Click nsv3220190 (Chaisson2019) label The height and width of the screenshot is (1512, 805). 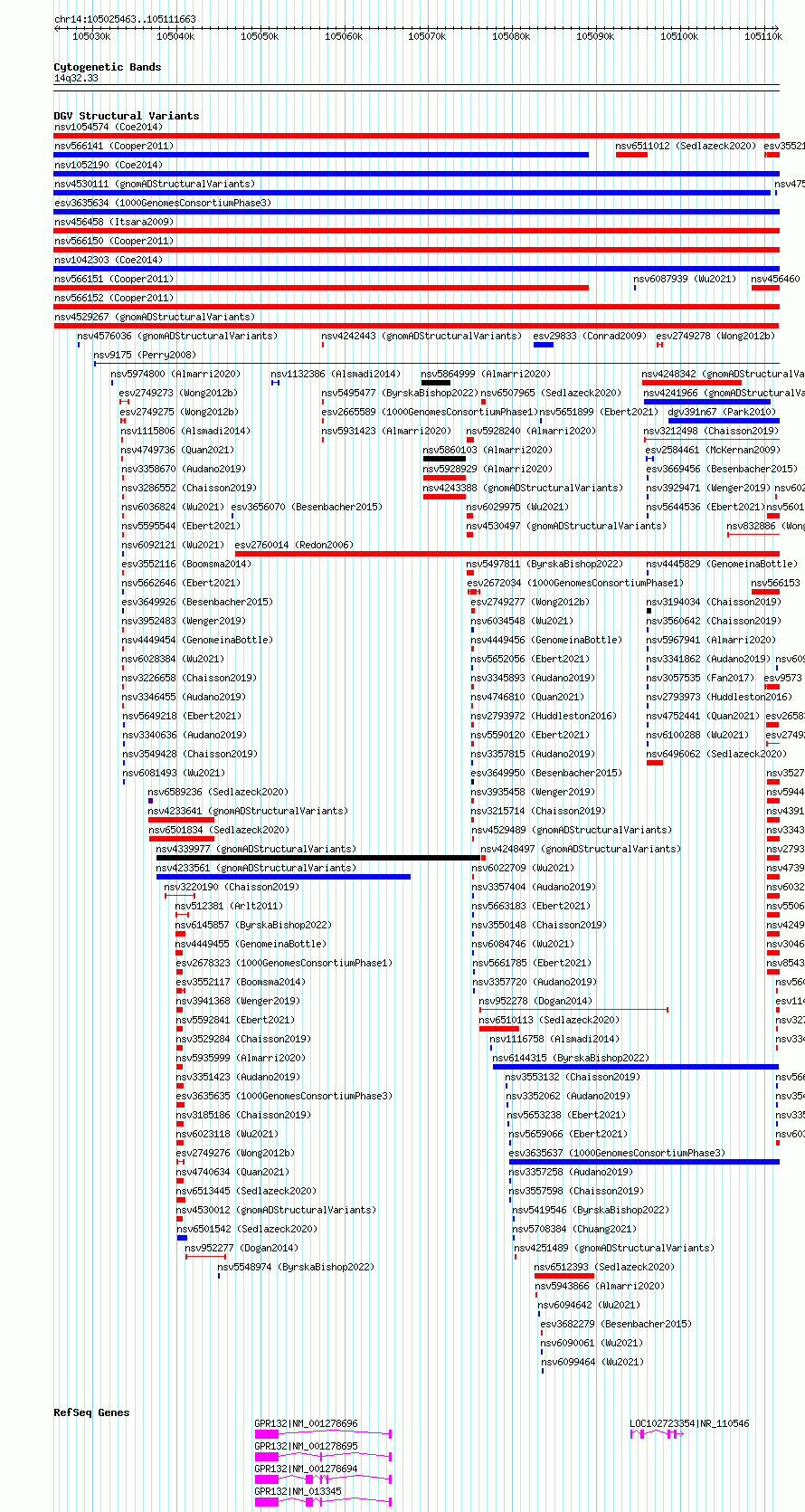coord(232,887)
